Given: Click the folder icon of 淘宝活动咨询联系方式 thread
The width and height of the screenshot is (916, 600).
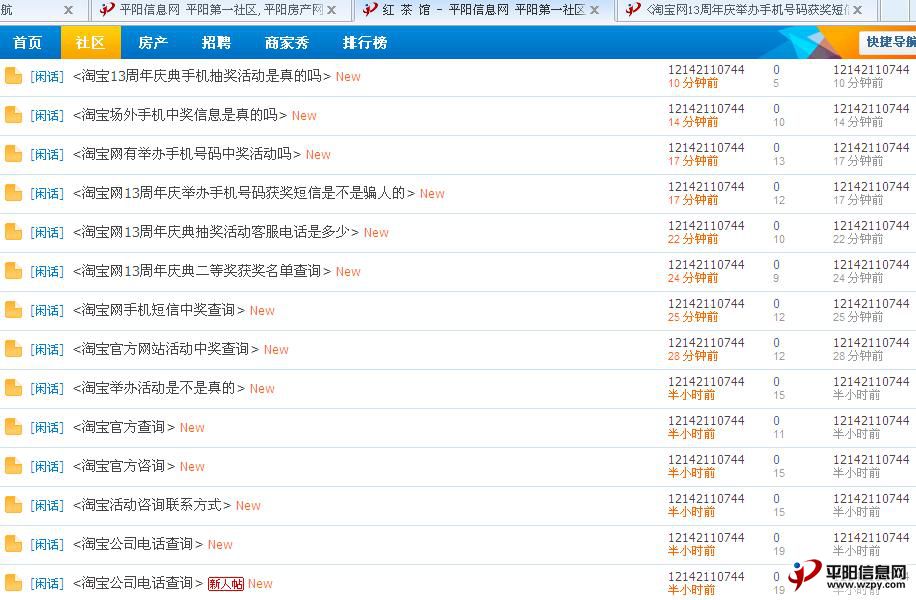Looking at the screenshot, I should (x=13, y=505).
